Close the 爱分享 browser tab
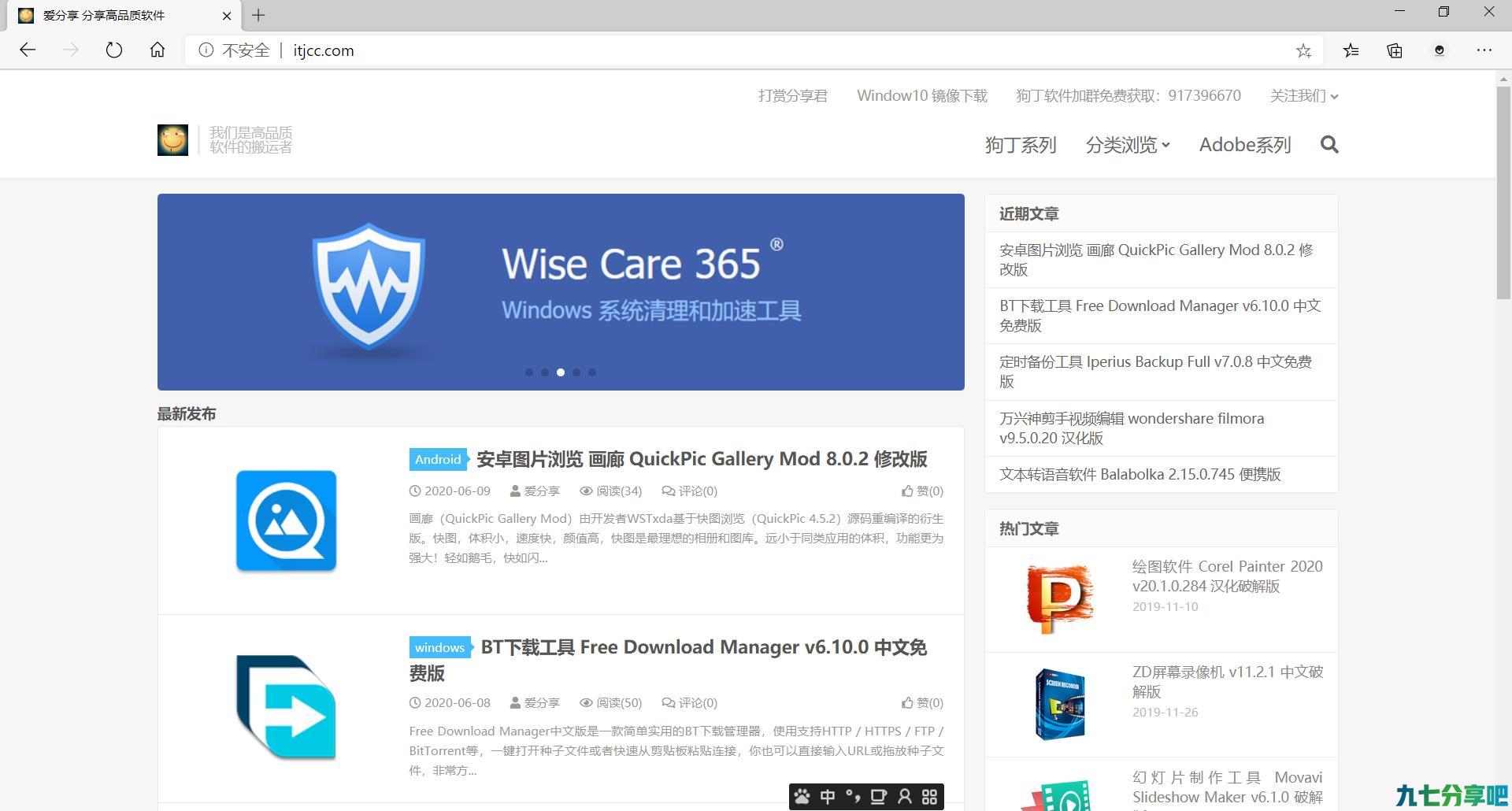The width and height of the screenshot is (1512, 811). 227,16
